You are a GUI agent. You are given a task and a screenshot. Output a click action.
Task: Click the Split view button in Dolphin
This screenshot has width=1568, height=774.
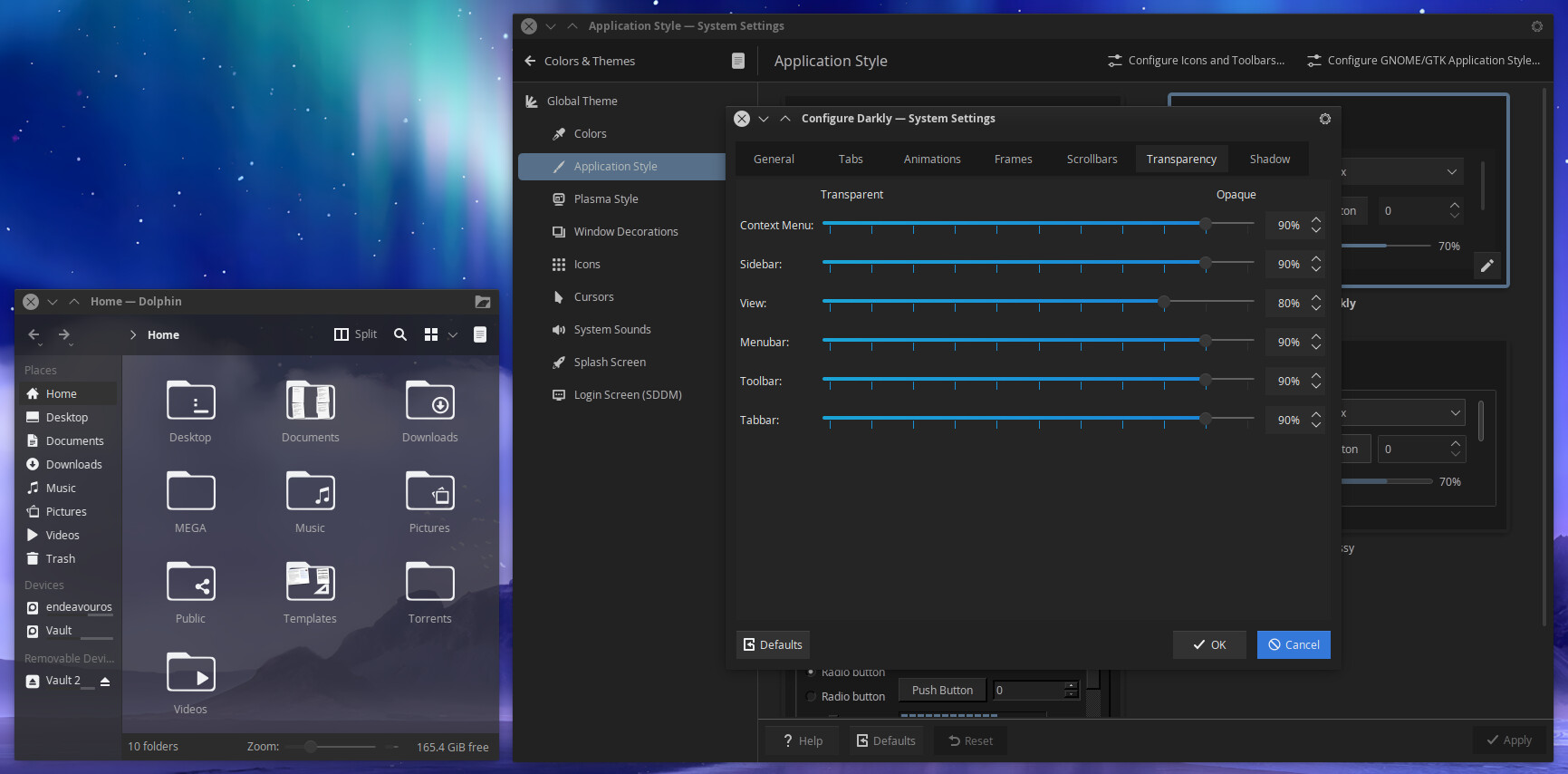coord(355,334)
